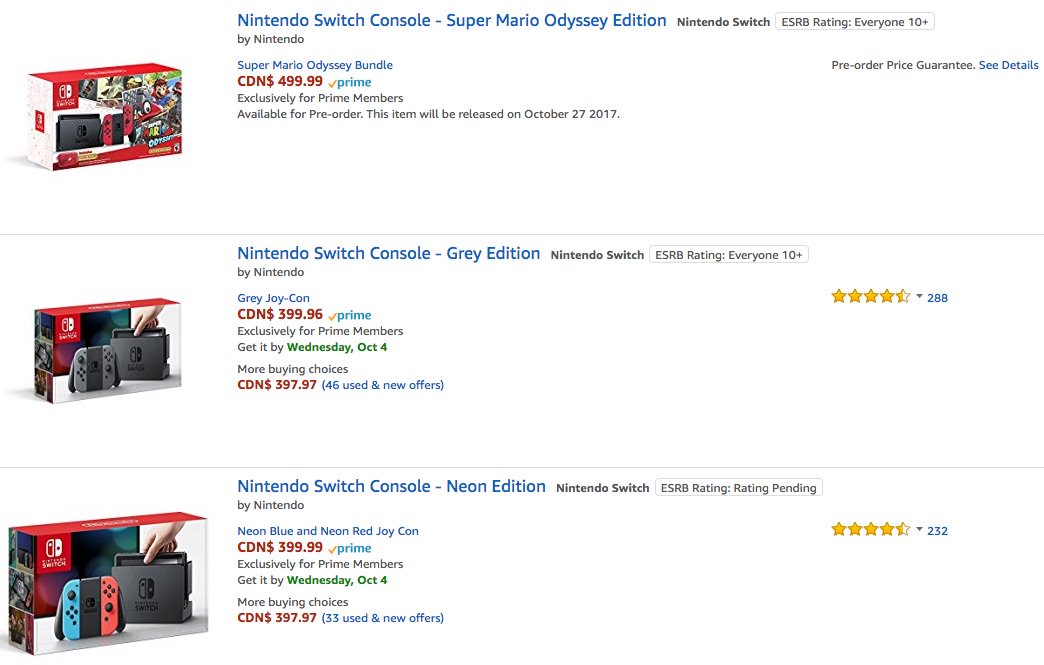Click the Neon Edition star rating icons
The image size is (1044, 665).
tap(870, 530)
